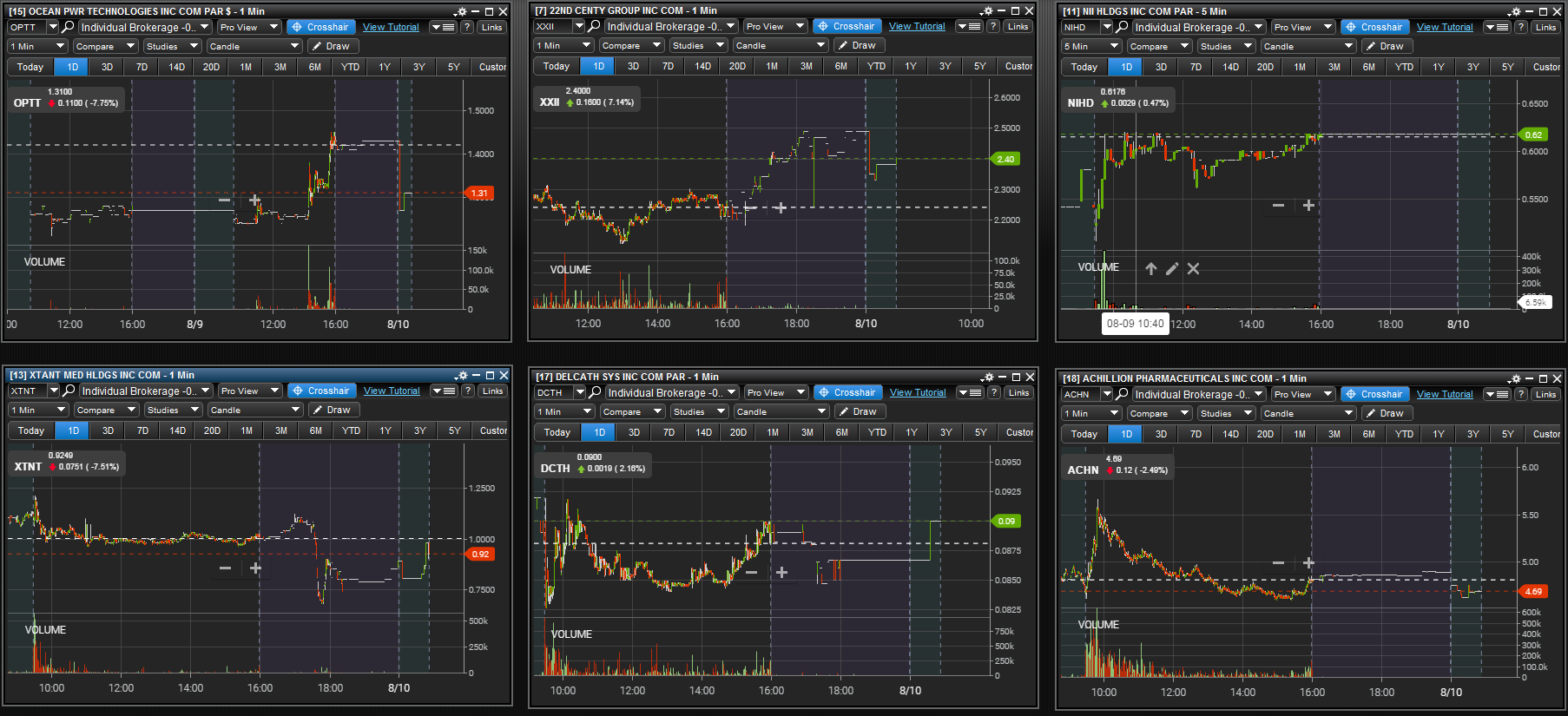Zoom out with minus icon on ACHN chart
The image size is (1568, 716).
(1278, 562)
